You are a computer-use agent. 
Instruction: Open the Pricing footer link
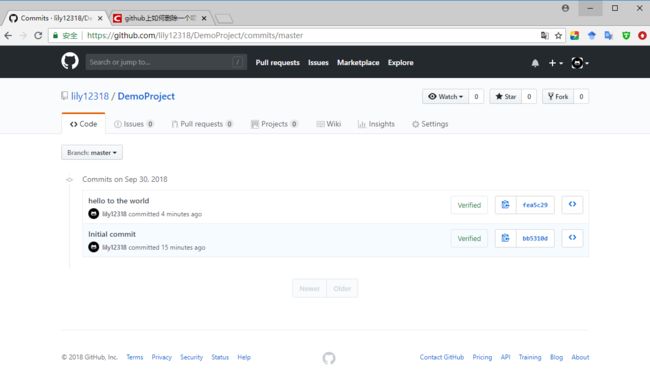point(482,357)
